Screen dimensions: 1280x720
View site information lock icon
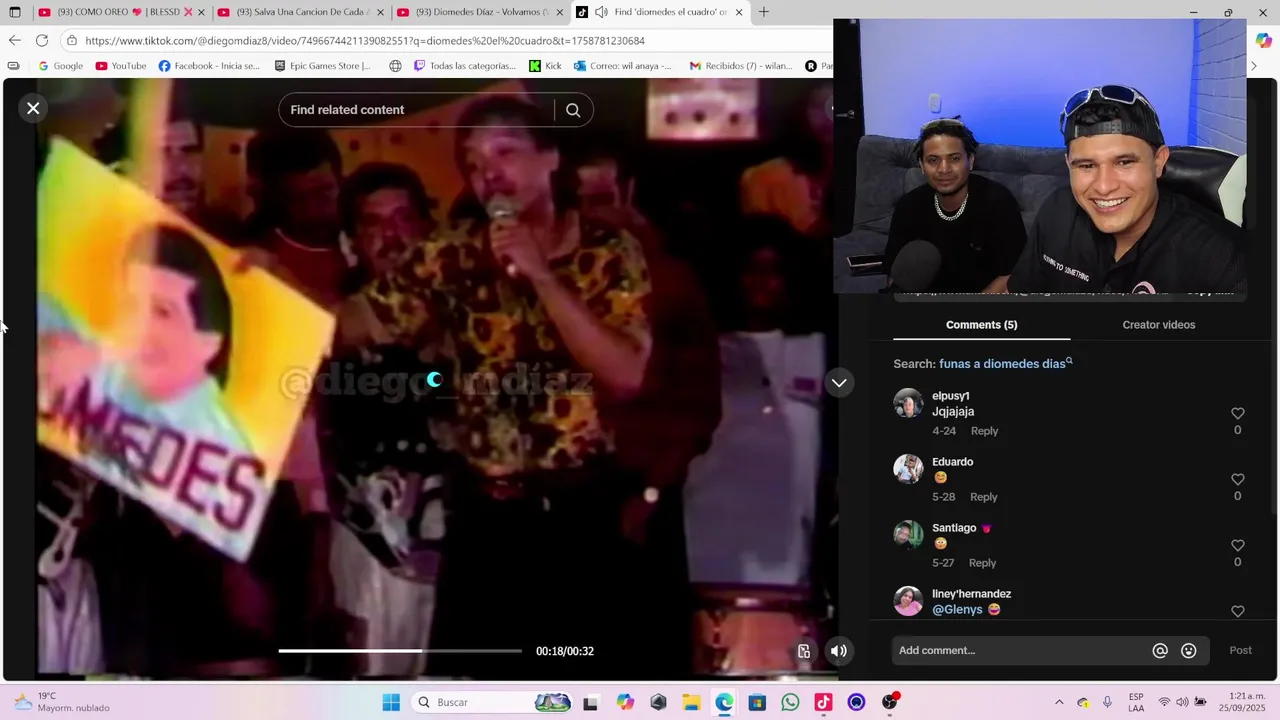coord(71,41)
